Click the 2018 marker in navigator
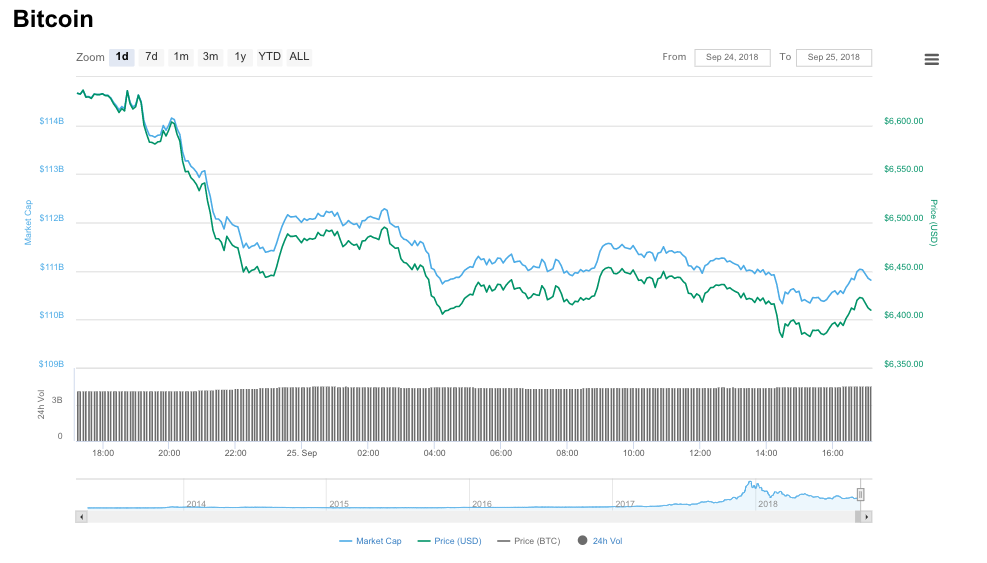 [767, 504]
